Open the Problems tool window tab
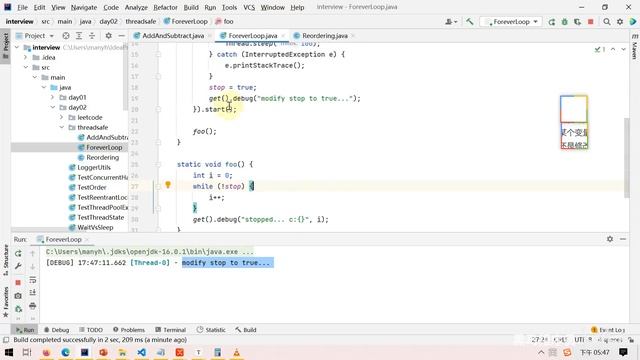 tap(129, 330)
